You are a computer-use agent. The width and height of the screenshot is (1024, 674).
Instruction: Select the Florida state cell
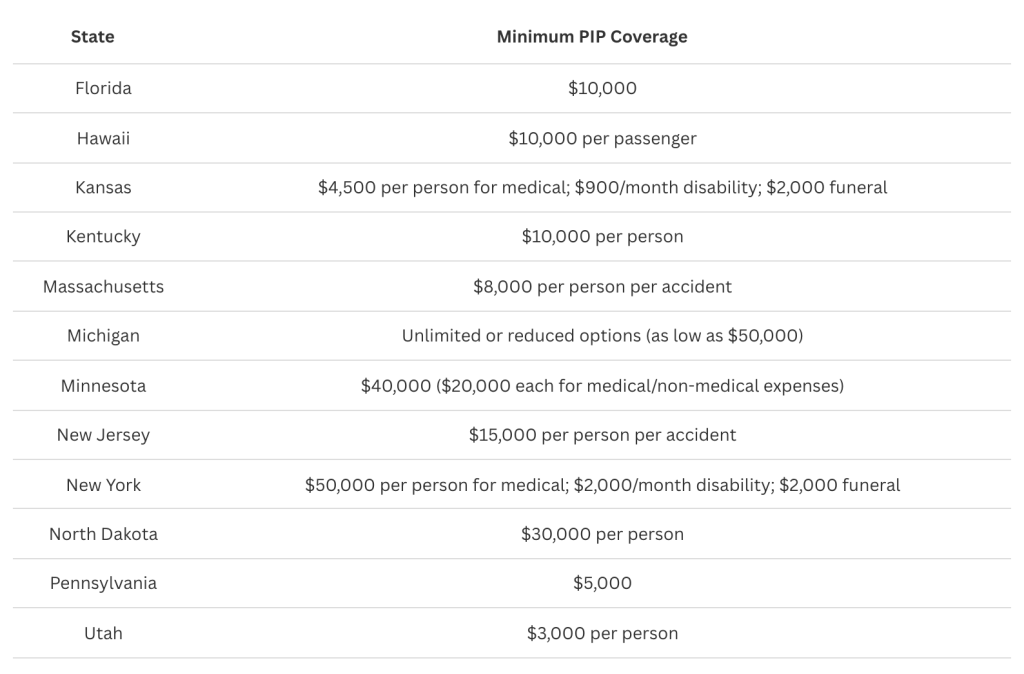pyautogui.click(x=103, y=88)
